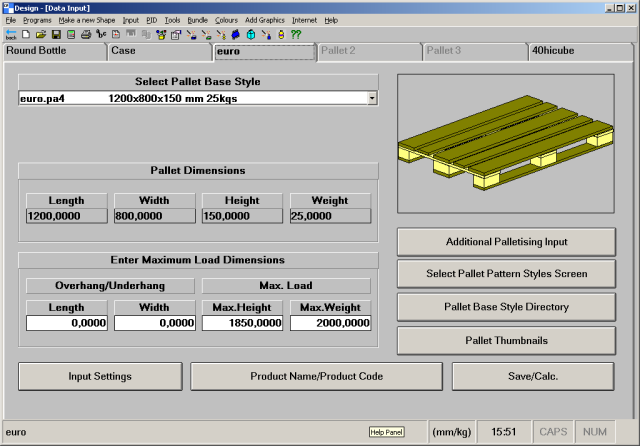Switch to the 40hicube tab
Viewport: 640px width, 446px height.
(581, 51)
